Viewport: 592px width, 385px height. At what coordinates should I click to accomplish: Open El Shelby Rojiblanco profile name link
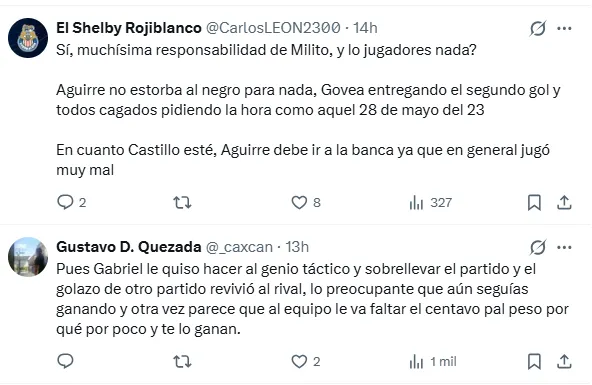pos(129,28)
